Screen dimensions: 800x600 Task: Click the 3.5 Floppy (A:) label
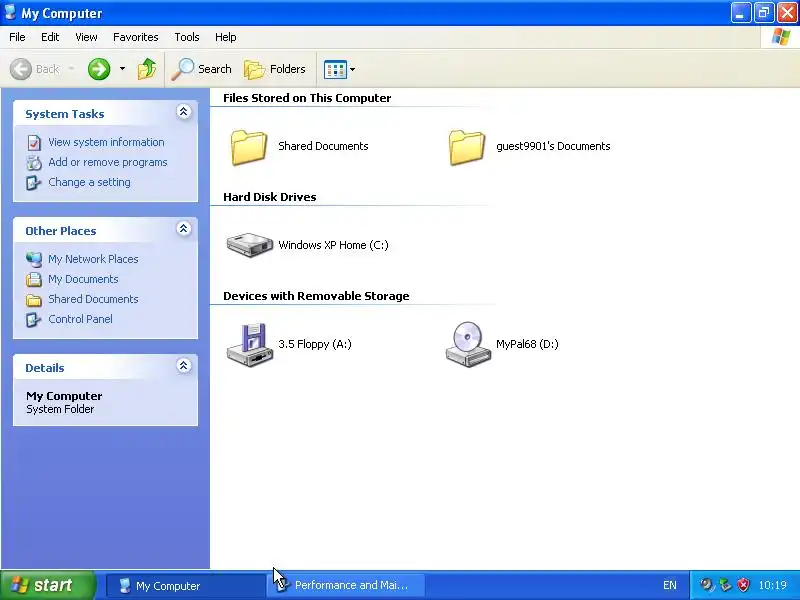[315, 344]
